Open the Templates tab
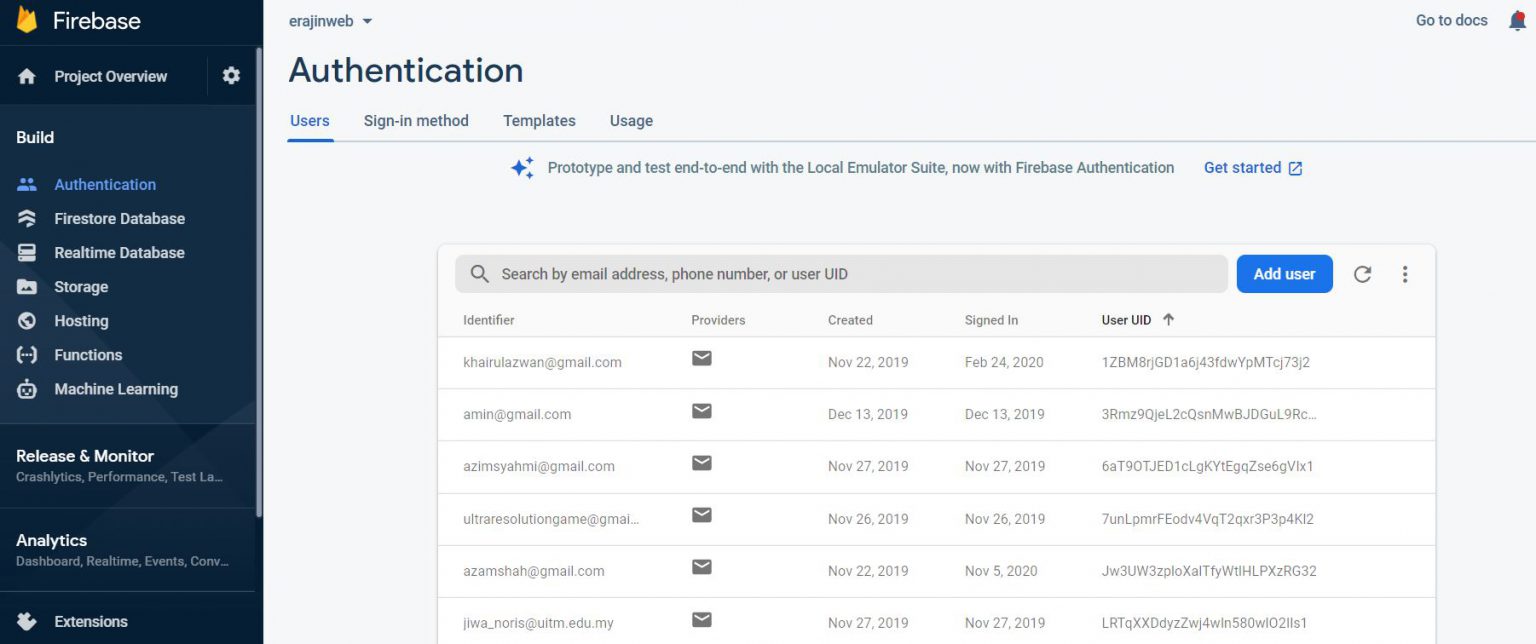 (539, 121)
